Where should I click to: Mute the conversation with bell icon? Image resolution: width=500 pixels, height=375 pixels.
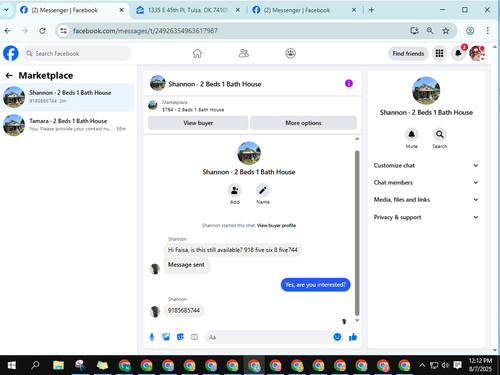(411, 134)
